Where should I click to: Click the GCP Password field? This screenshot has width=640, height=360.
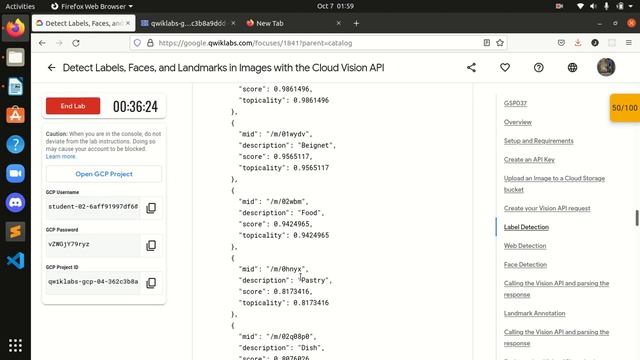(x=93, y=244)
